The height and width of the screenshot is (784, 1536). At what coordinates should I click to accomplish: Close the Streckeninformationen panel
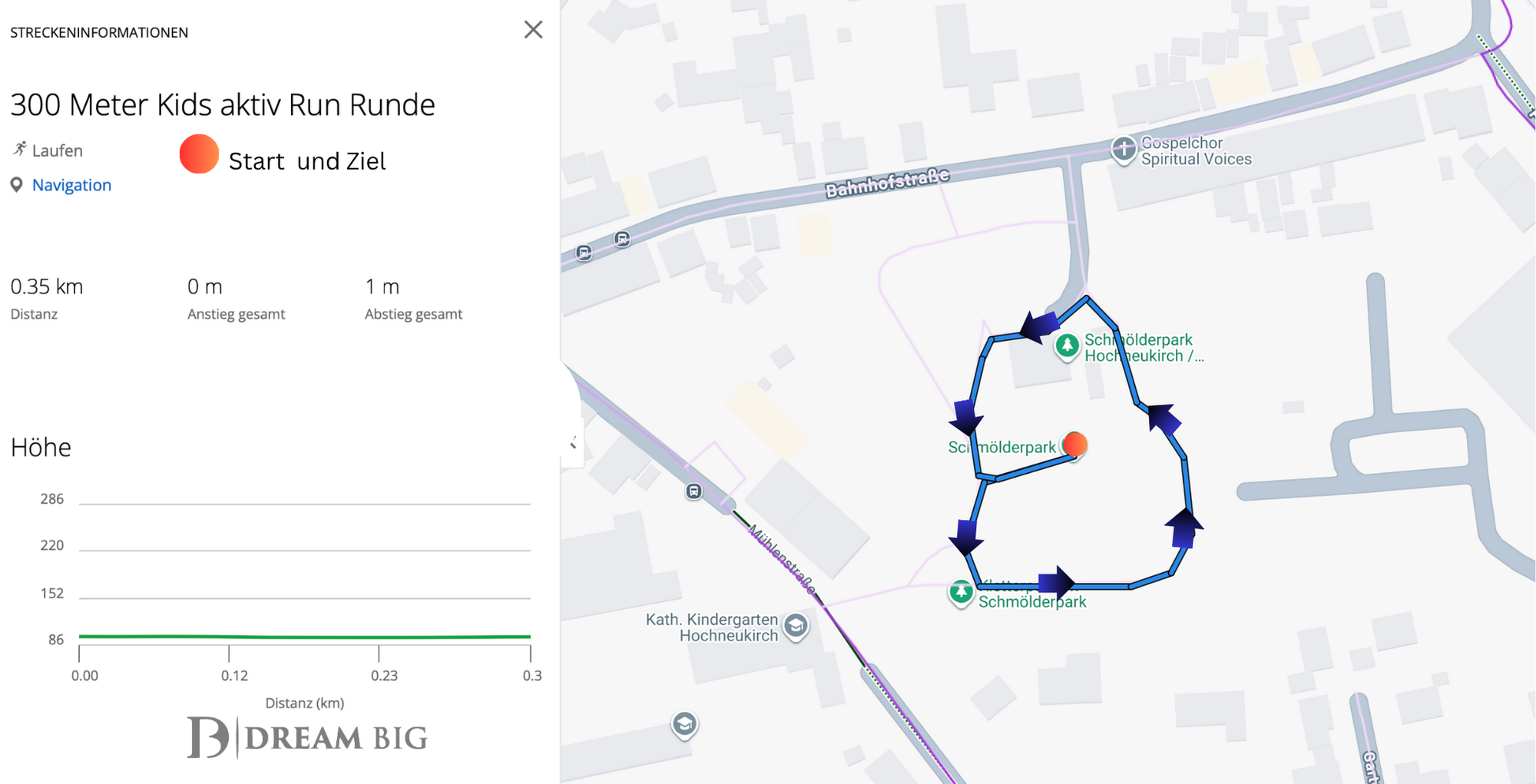point(533,30)
